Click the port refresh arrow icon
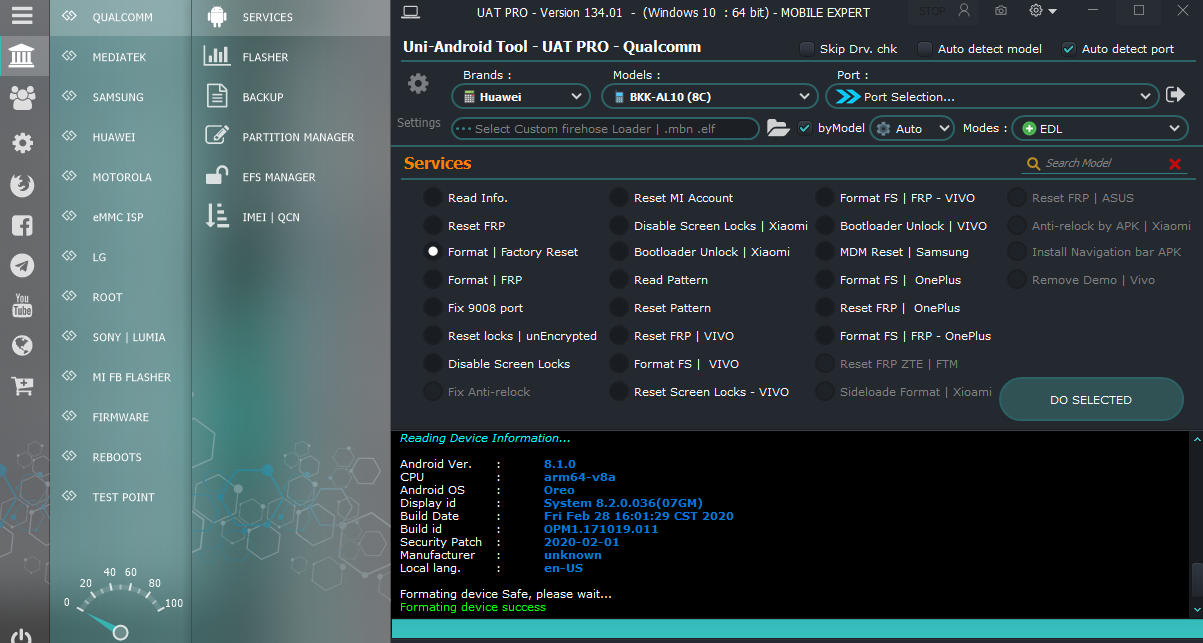The height and width of the screenshot is (643, 1203). pos(1175,95)
